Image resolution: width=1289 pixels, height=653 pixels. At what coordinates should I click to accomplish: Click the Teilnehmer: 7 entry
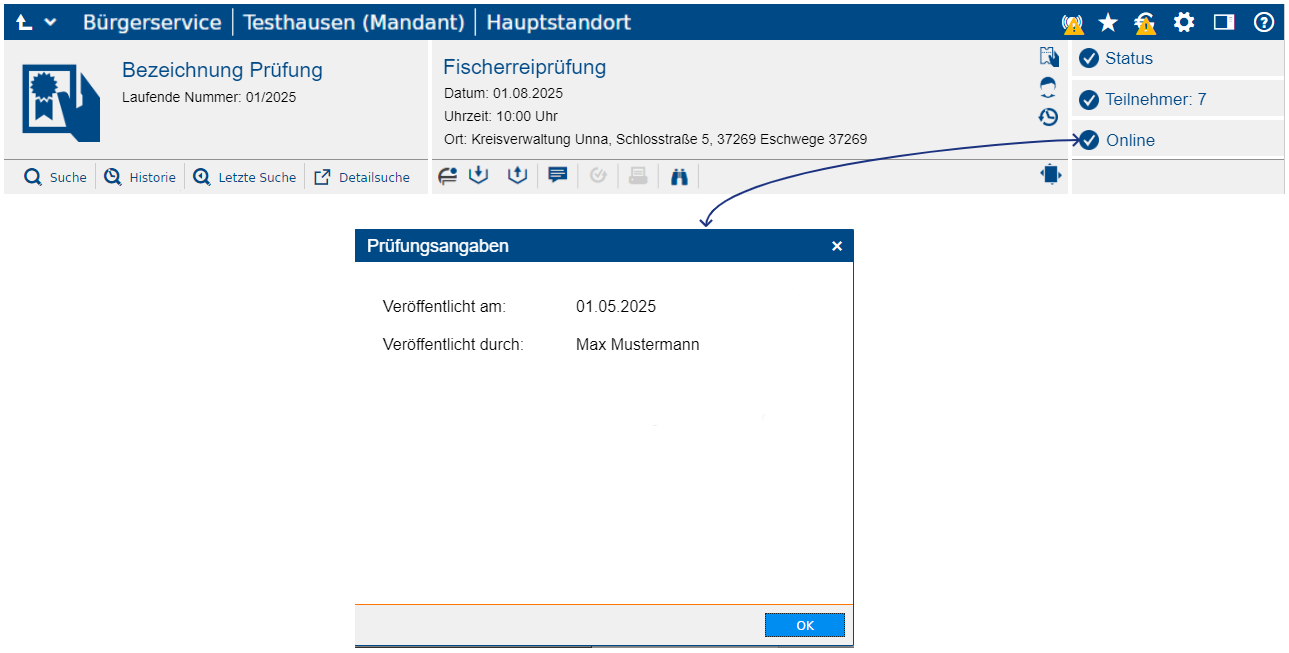pyautogui.click(x=1155, y=99)
